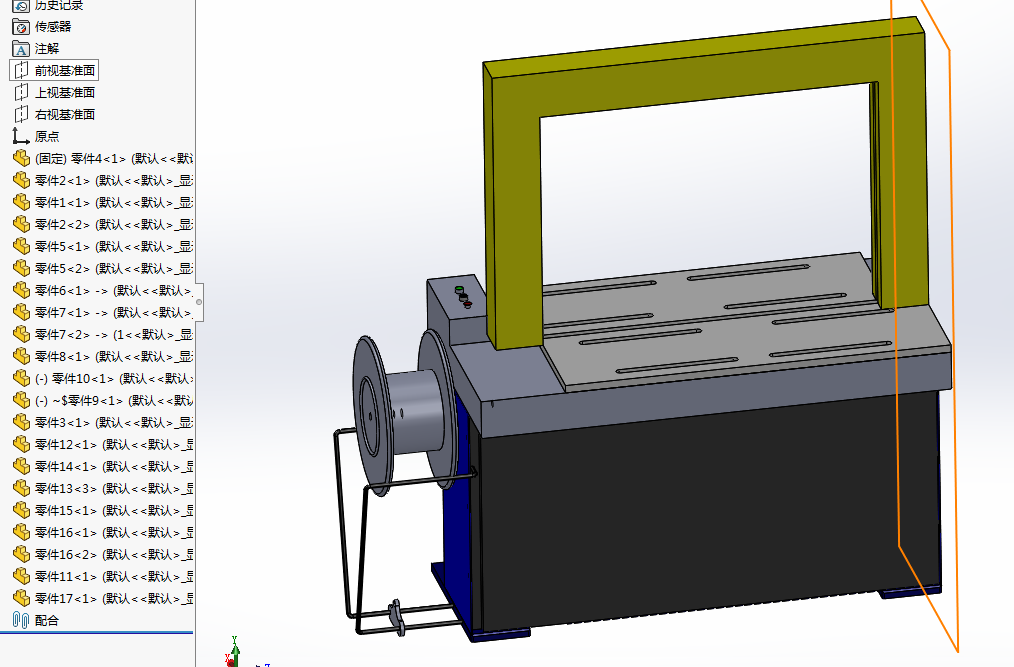Click part icon of (固定) 零件4<1>
The width and height of the screenshot is (1014, 667).
coord(21,159)
